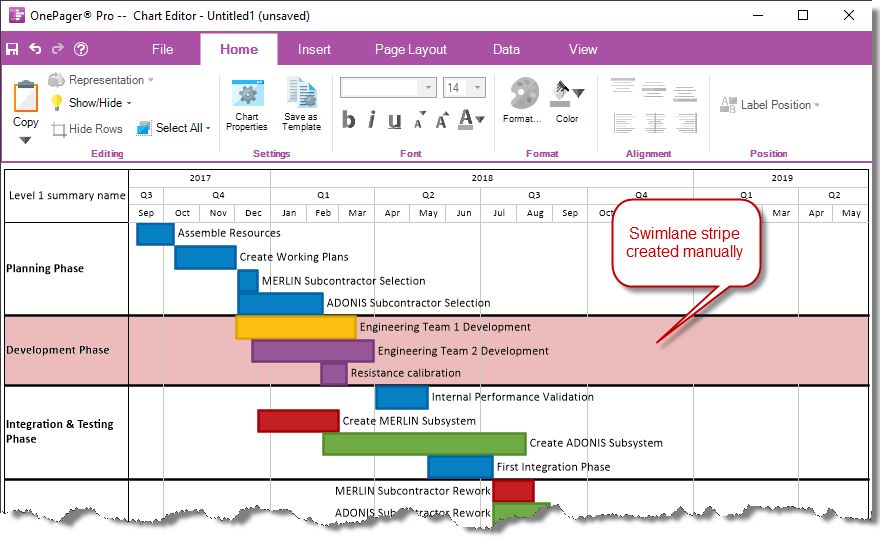Click the MERLIN Subcontractor Rework label
880x538 pixels.
tap(412, 491)
